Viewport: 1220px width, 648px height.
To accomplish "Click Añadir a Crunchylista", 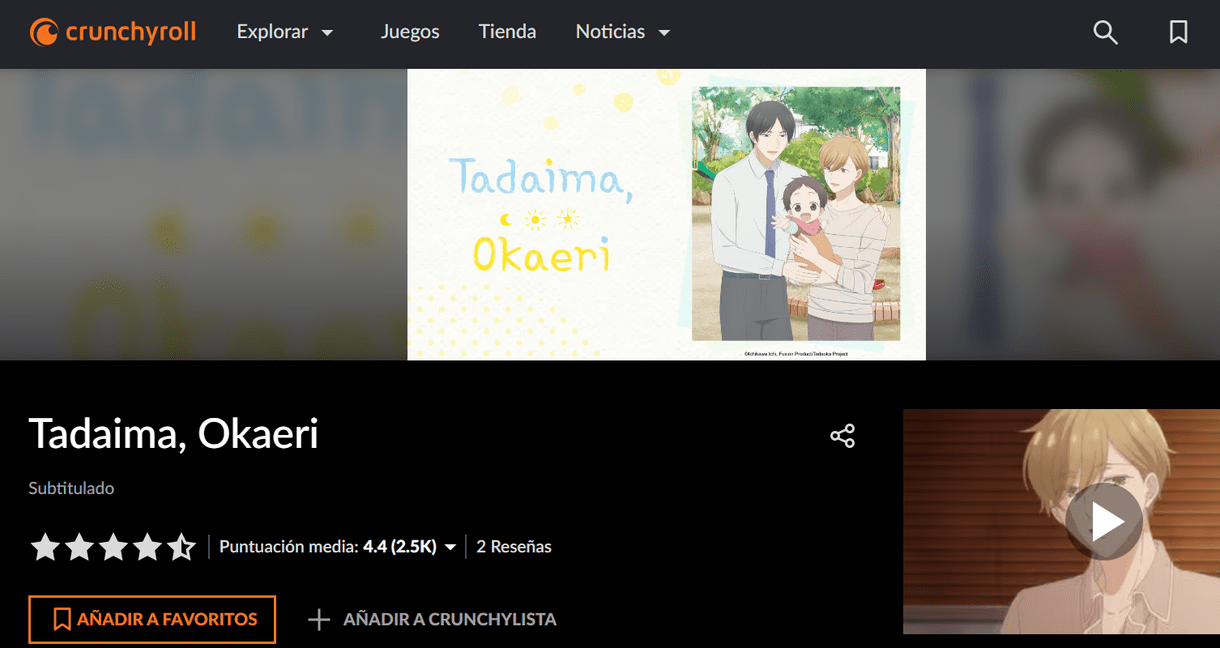I will [432, 619].
